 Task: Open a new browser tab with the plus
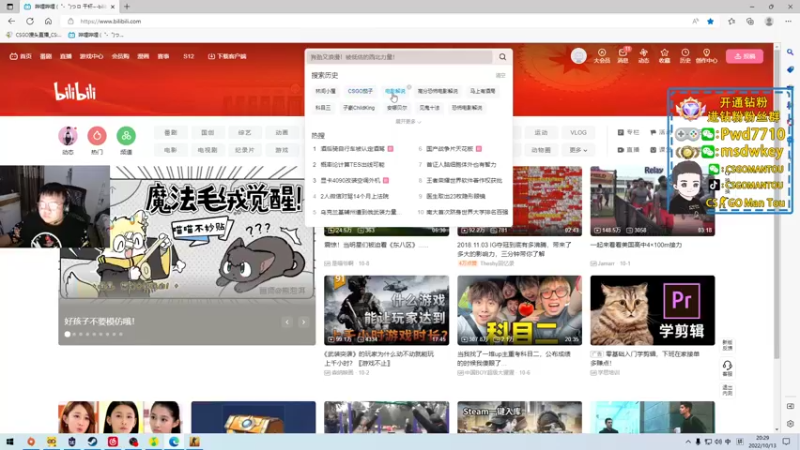pos(127,7)
